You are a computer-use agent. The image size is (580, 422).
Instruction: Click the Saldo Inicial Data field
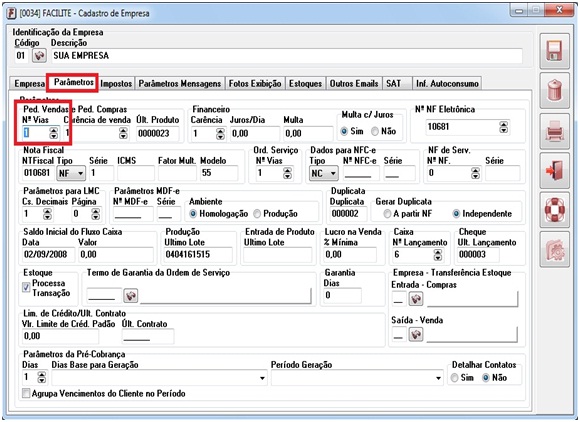(48, 254)
